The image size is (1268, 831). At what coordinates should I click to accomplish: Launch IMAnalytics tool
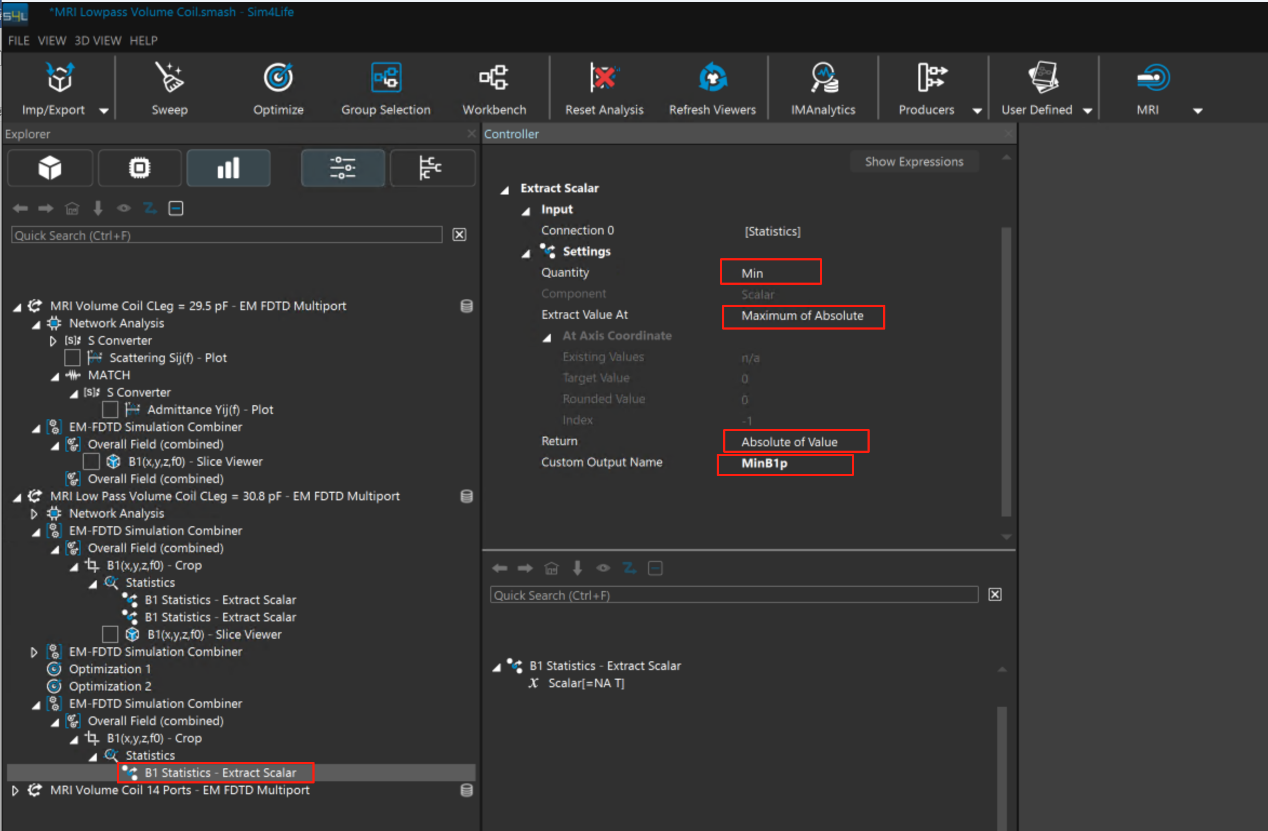tap(823, 79)
